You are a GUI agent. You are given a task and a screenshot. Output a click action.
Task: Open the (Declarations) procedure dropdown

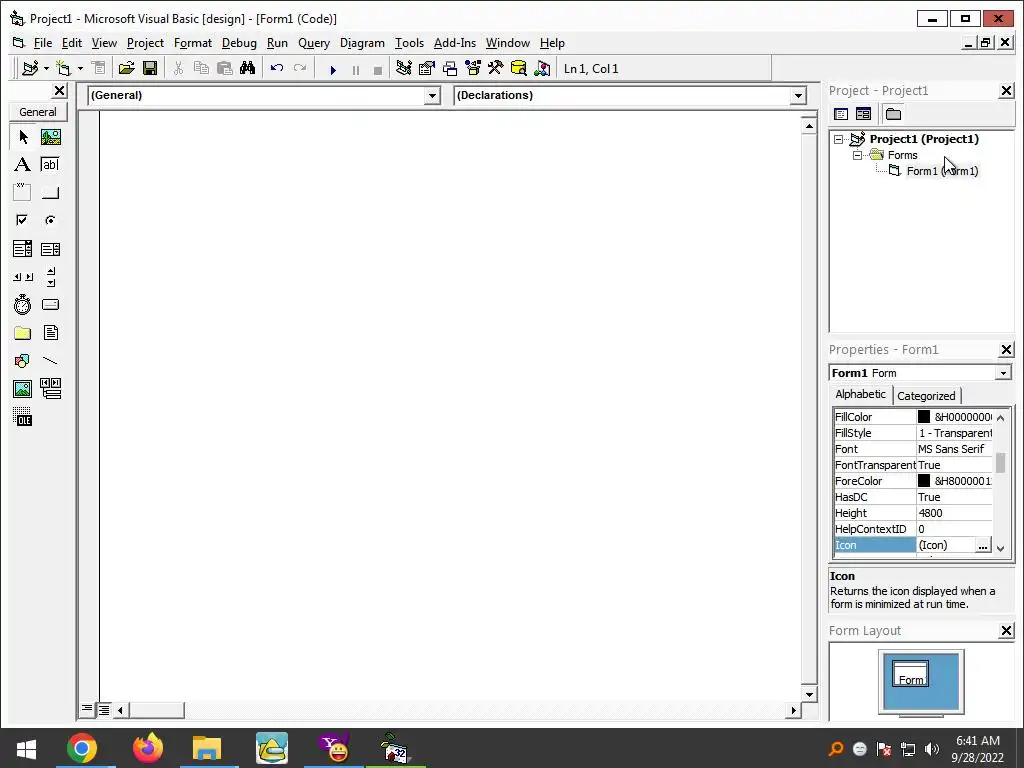pos(798,96)
